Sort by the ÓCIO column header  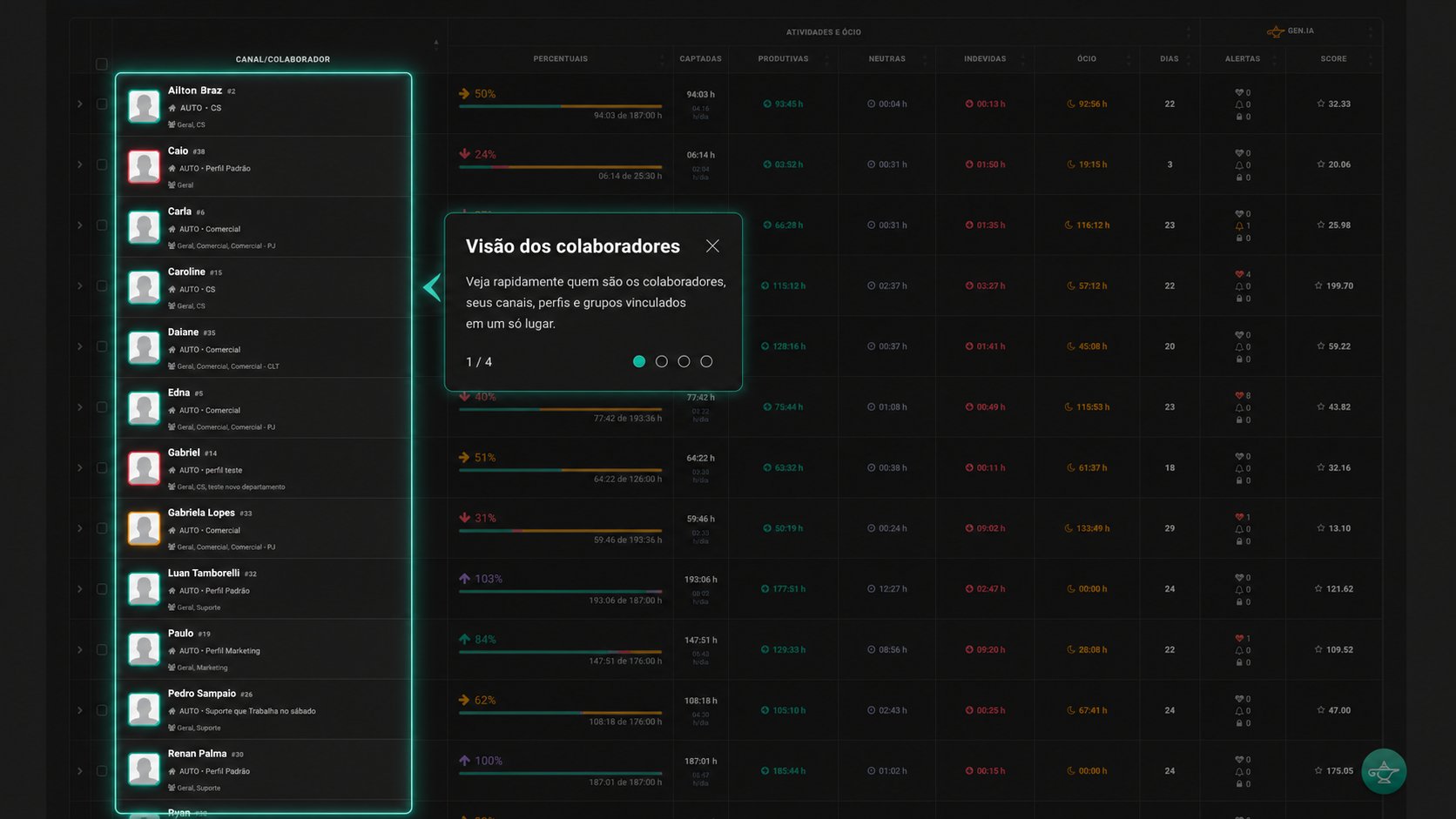pos(1087,59)
